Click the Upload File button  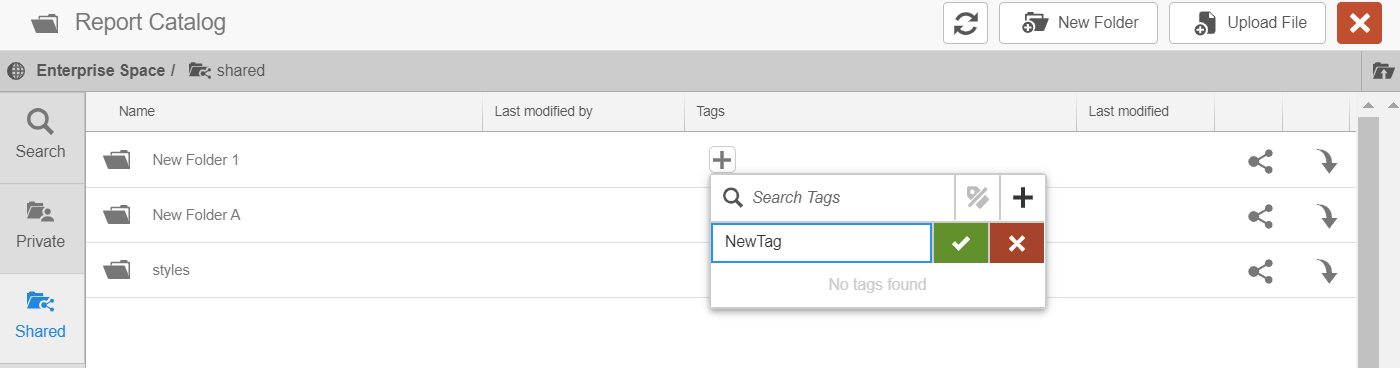click(x=1248, y=23)
